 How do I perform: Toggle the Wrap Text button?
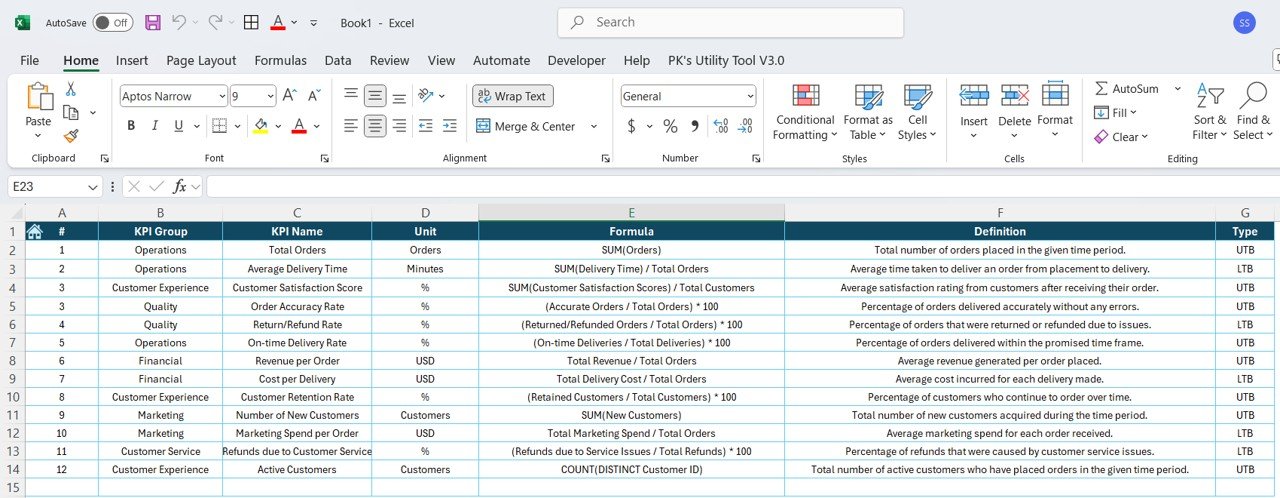[x=513, y=96]
